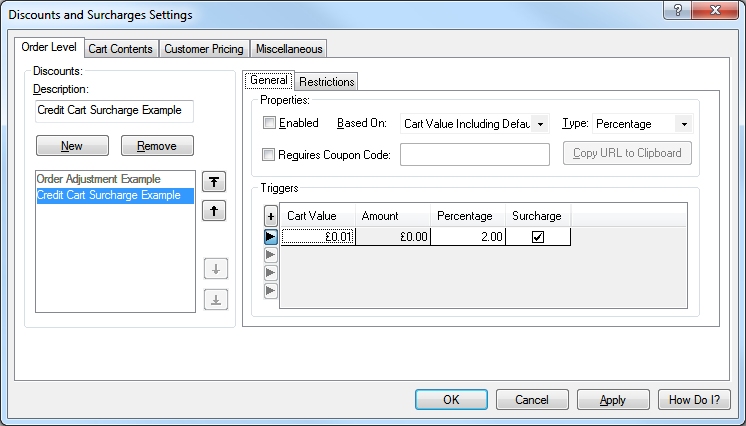Switch to the Cart Contents tab
The image size is (746, 426).
pyautogui.click(x=120, y=48)
